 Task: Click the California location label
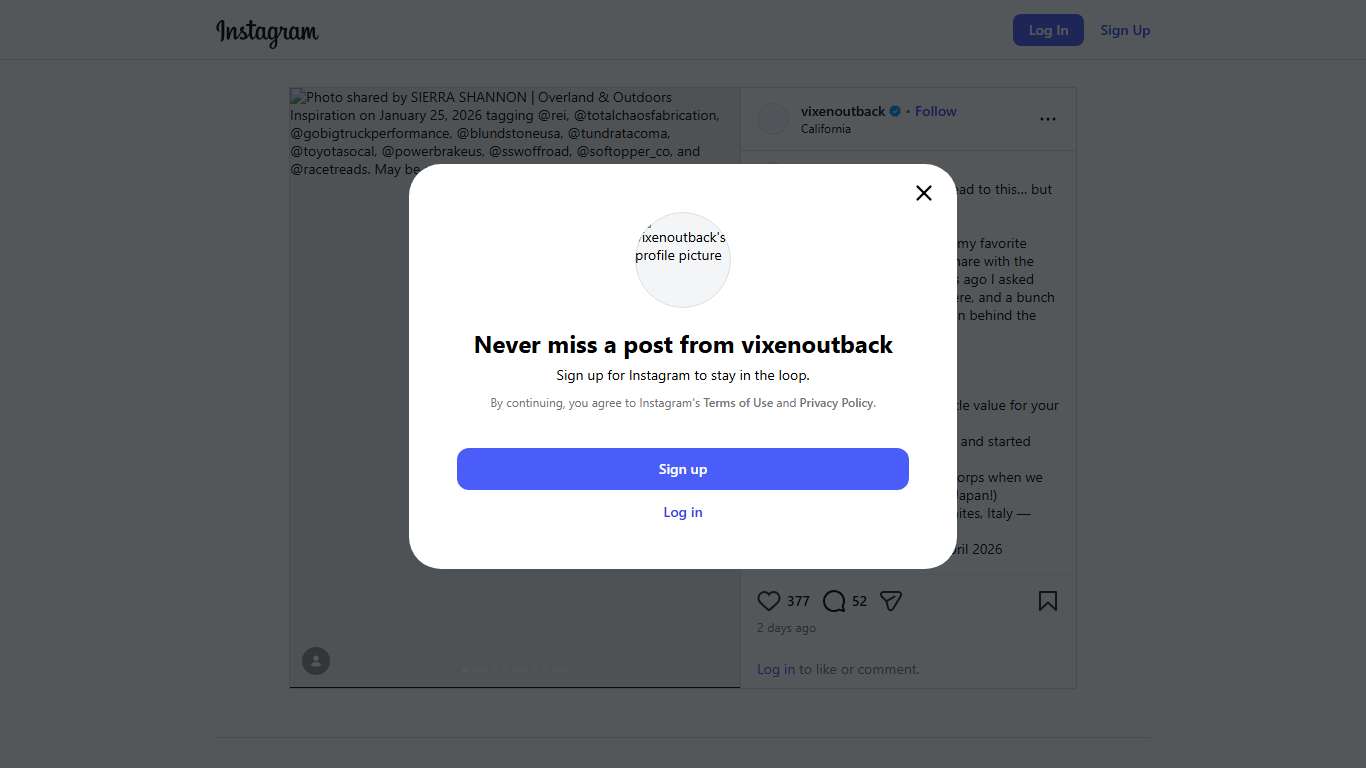click(826, 129)
